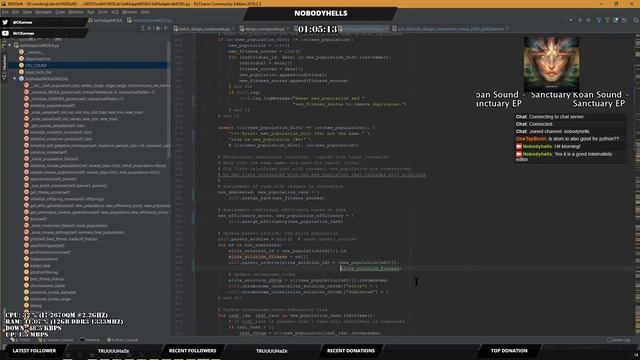
Task: Collapse the SelfAdaptiveMOEA.py tree node
Action: (x=10, y=45)
